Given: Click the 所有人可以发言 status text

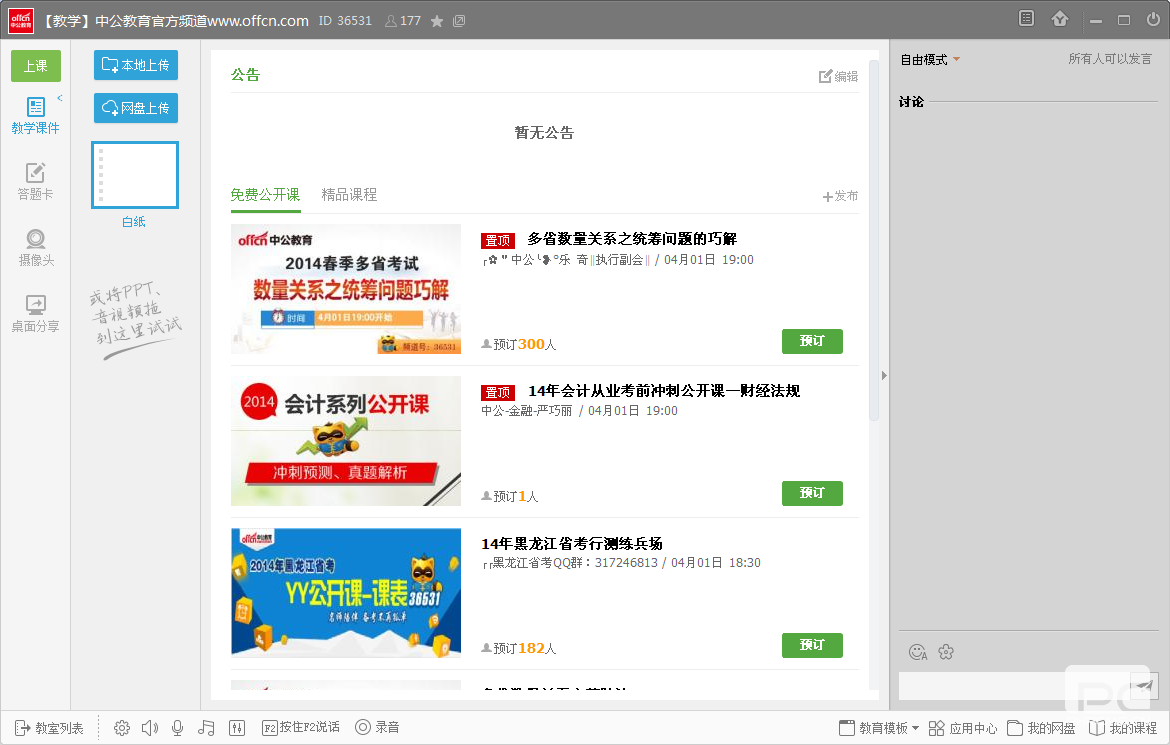Looking at the screenshot, I should [1110, 59].
